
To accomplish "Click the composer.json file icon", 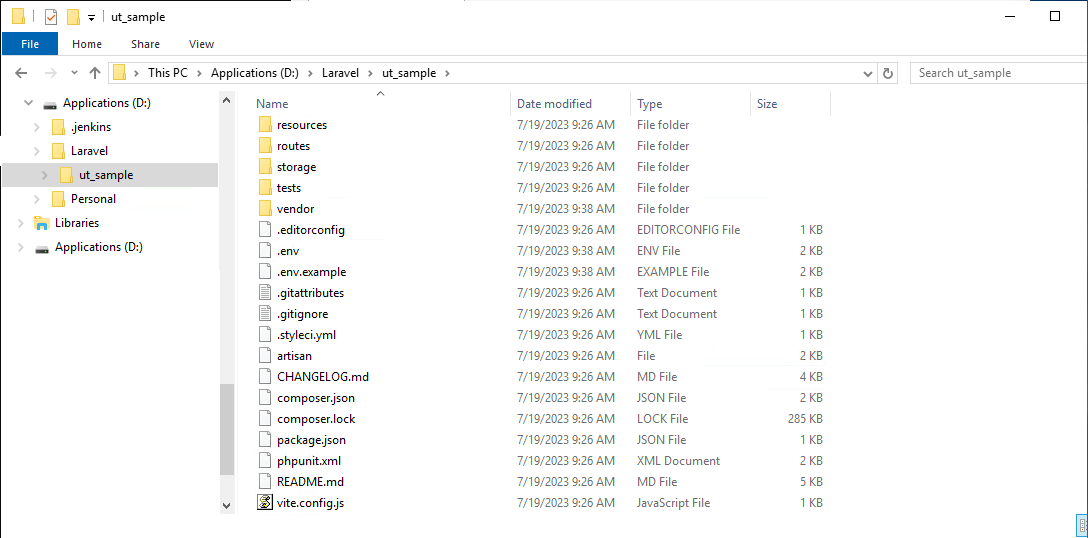I will (x=264, y=398).
